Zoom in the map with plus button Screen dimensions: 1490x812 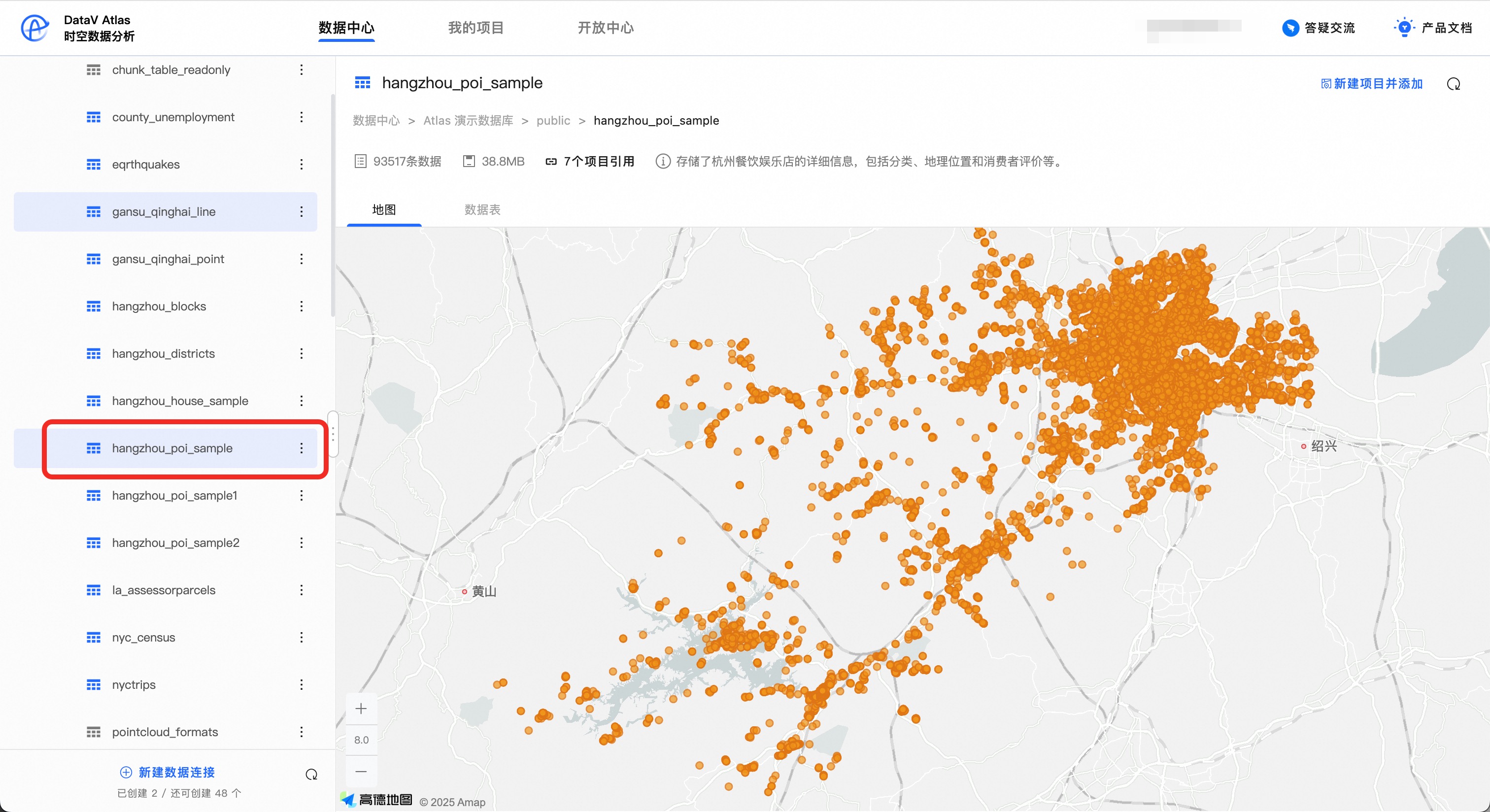tap(361, 709)
